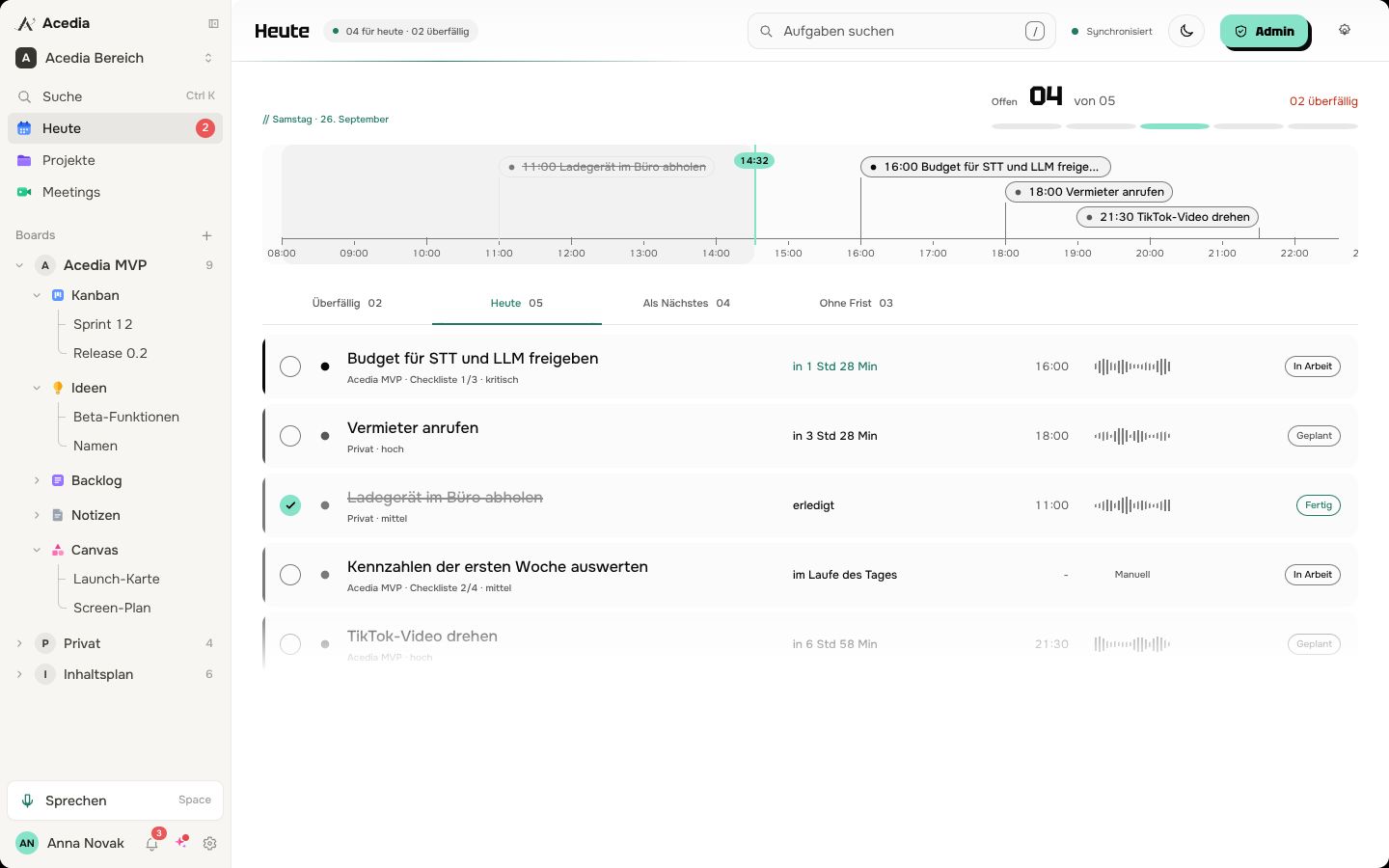Expand the Notizen section
This screenshot has height=868, width=1389.
point(37,515)
